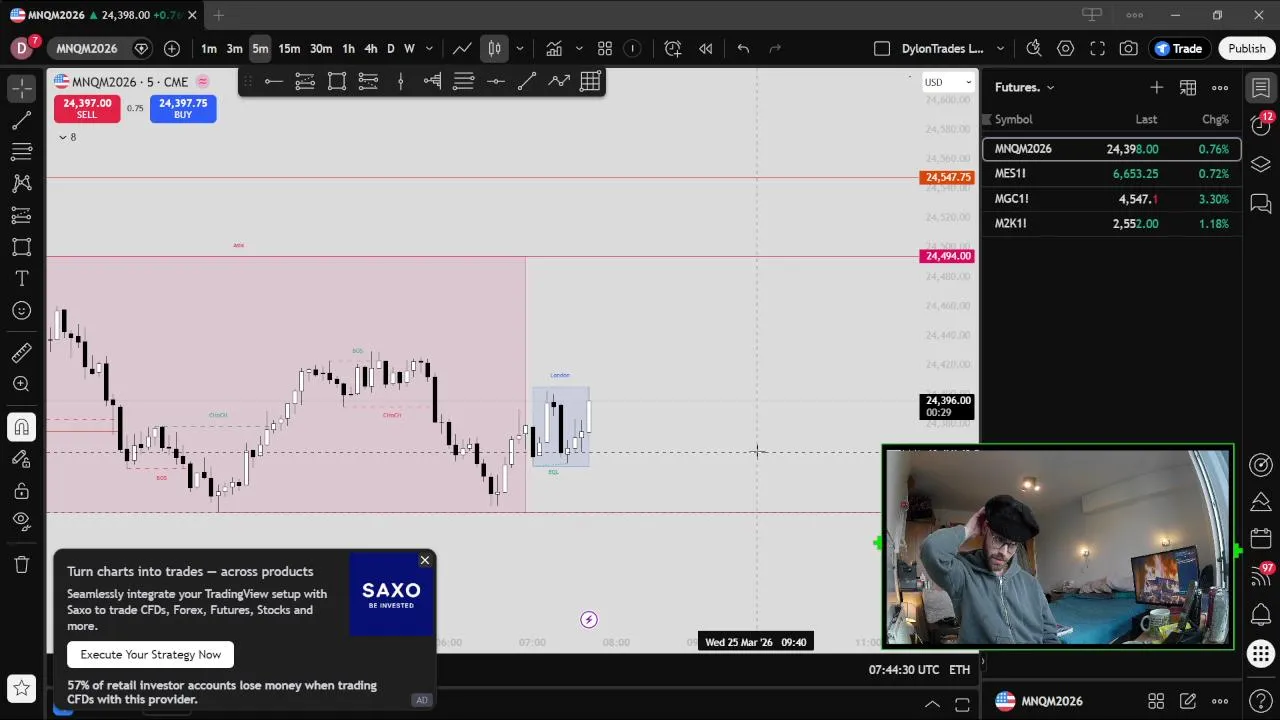Pick the horizontal ray in the favorites toolbar
Screen dimensions: 1280x720
pos(273,82)
